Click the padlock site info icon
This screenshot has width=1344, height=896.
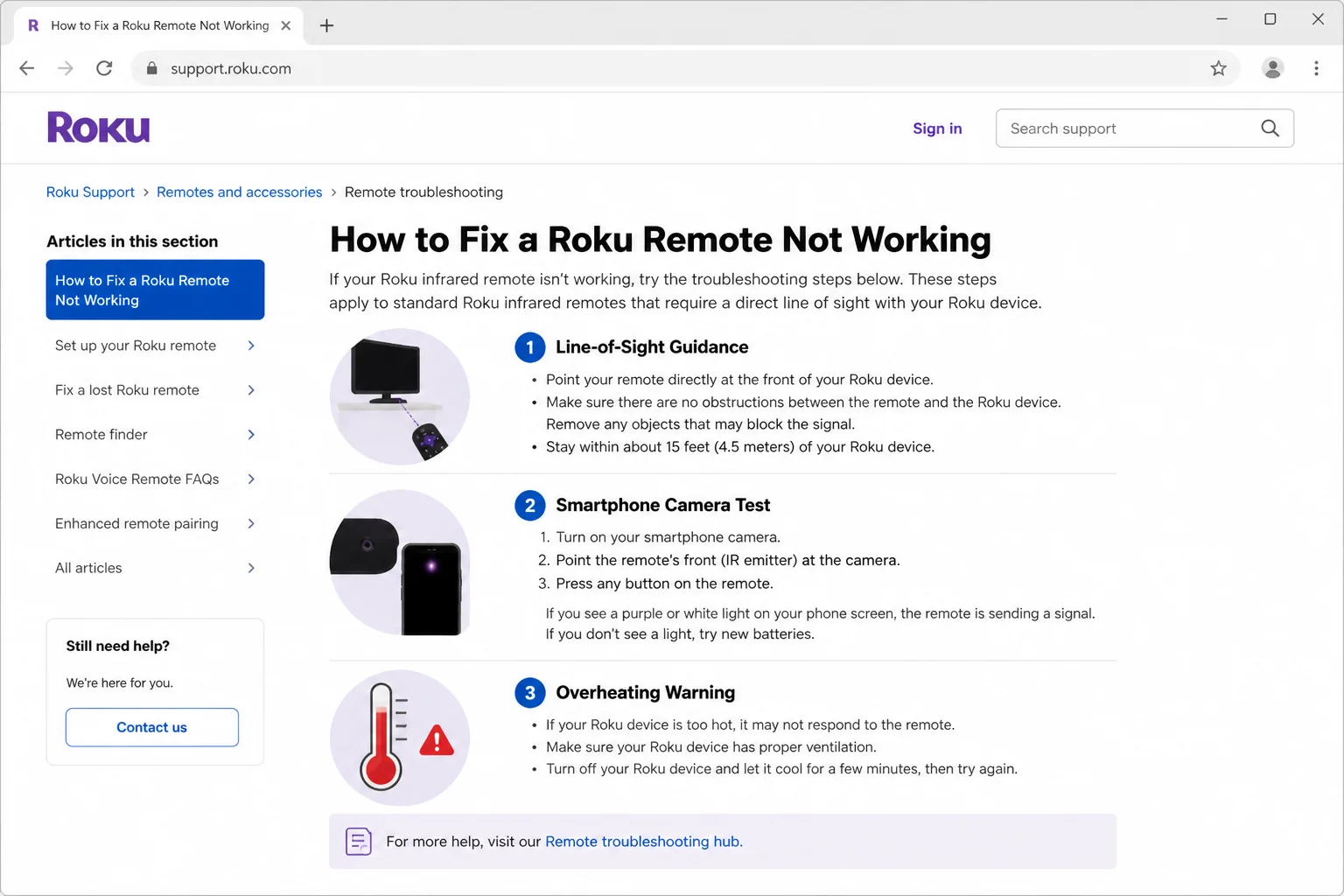tap(151, 68)
